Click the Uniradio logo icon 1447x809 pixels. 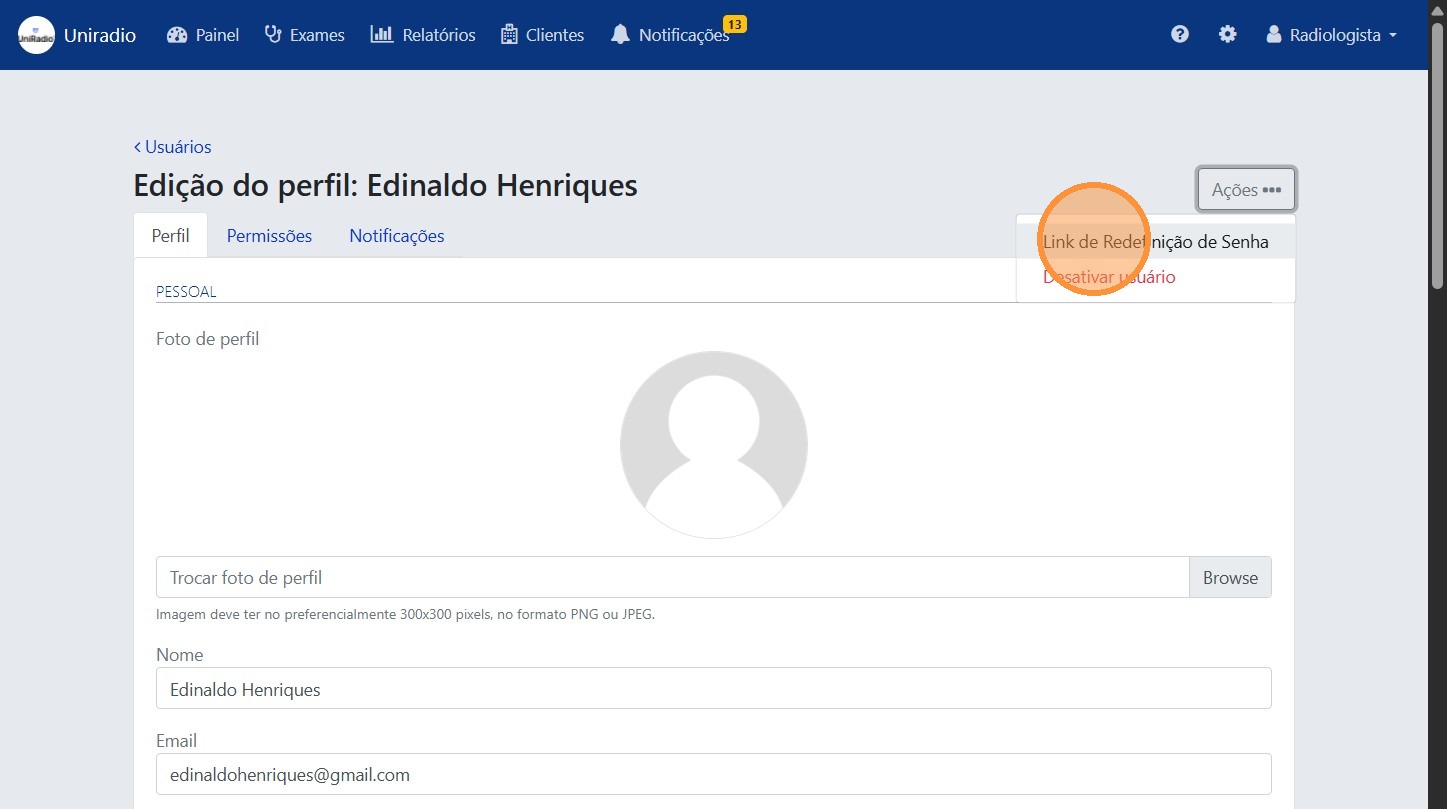click(x=36, y=35)
